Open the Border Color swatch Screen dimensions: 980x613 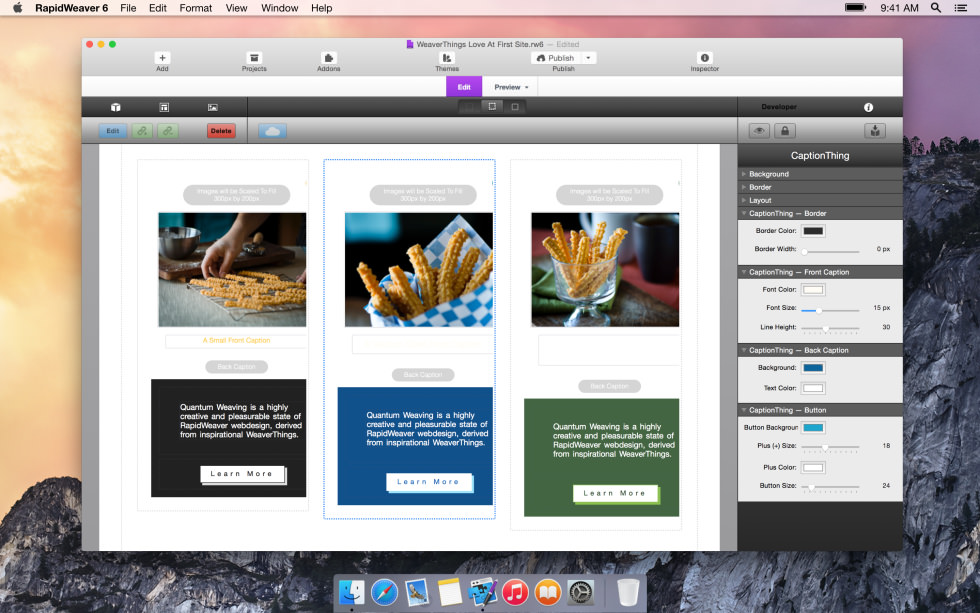pyautogui.click(x=813, y=231)
